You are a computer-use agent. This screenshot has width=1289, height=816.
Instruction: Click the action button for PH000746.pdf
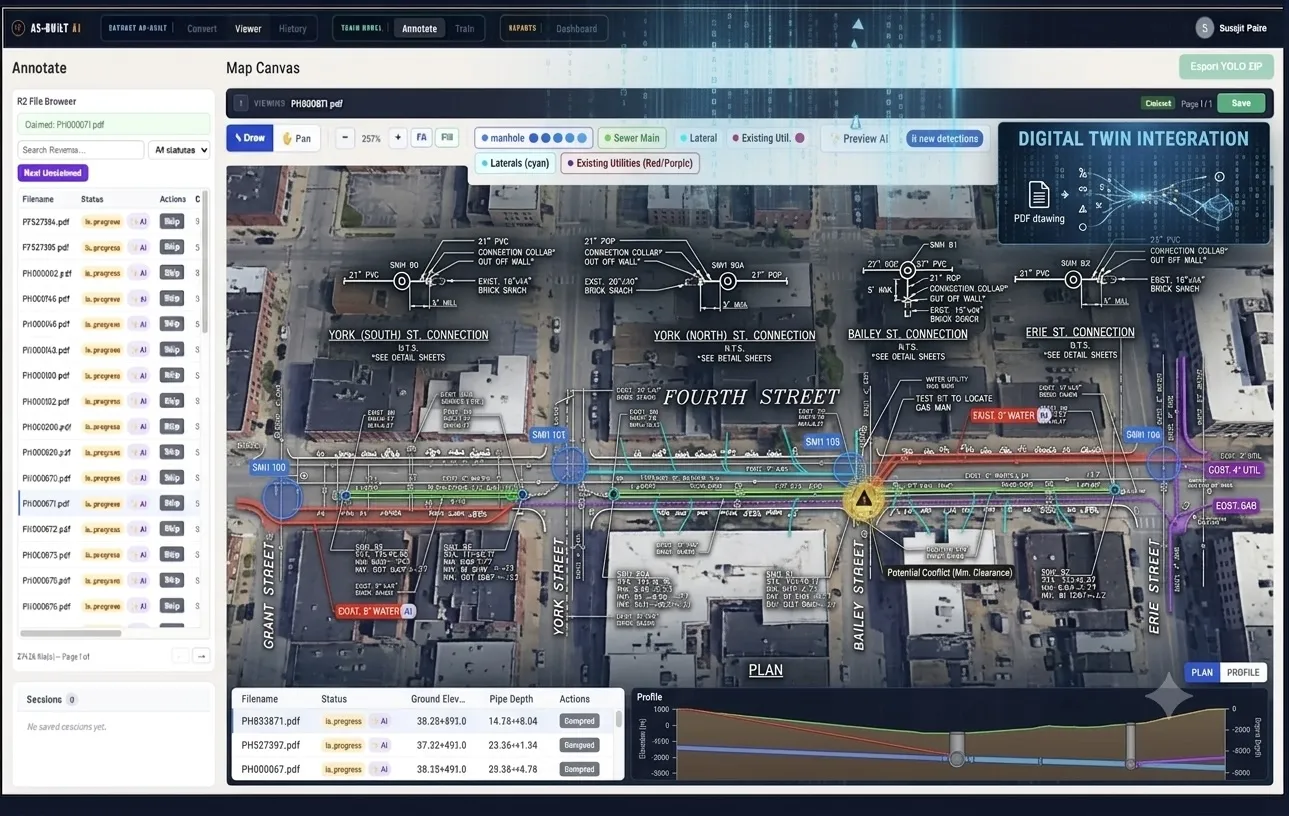click(x=172, y=298)
